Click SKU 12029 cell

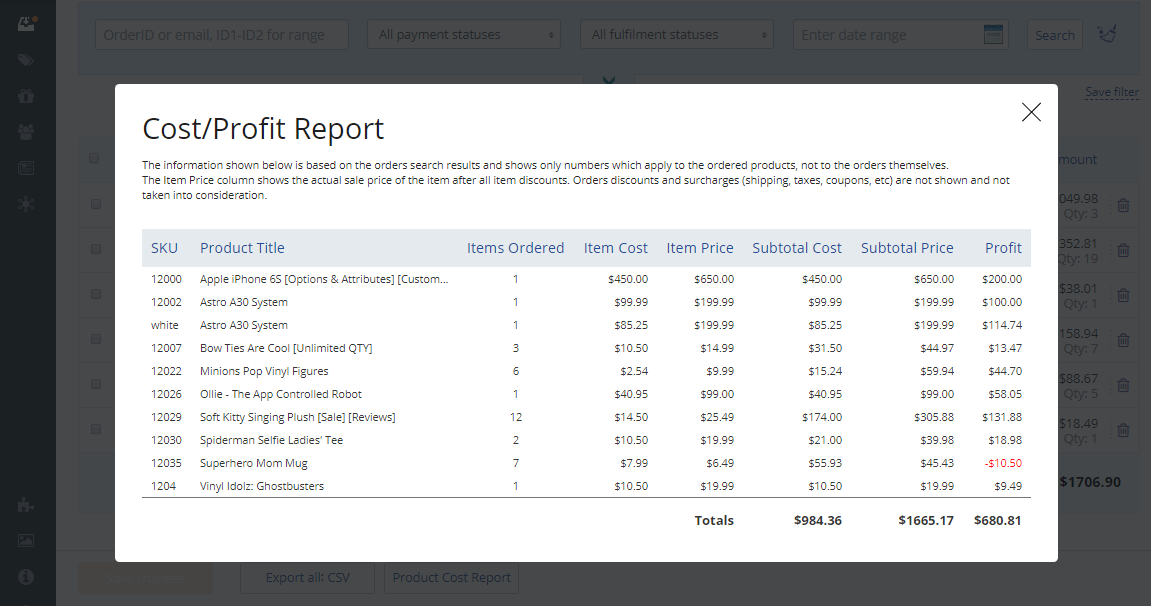click(x=166, y=417)
